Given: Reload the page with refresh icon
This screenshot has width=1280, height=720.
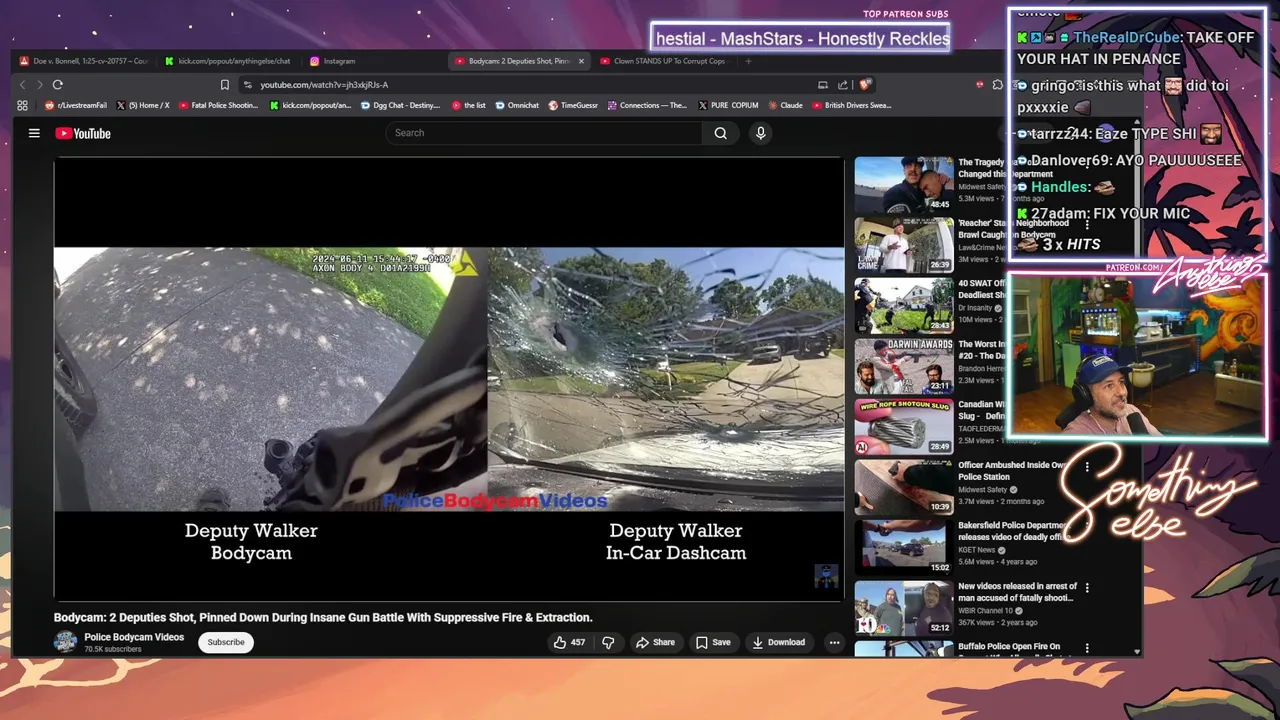Looking at the screenshot, I should 58,85.
